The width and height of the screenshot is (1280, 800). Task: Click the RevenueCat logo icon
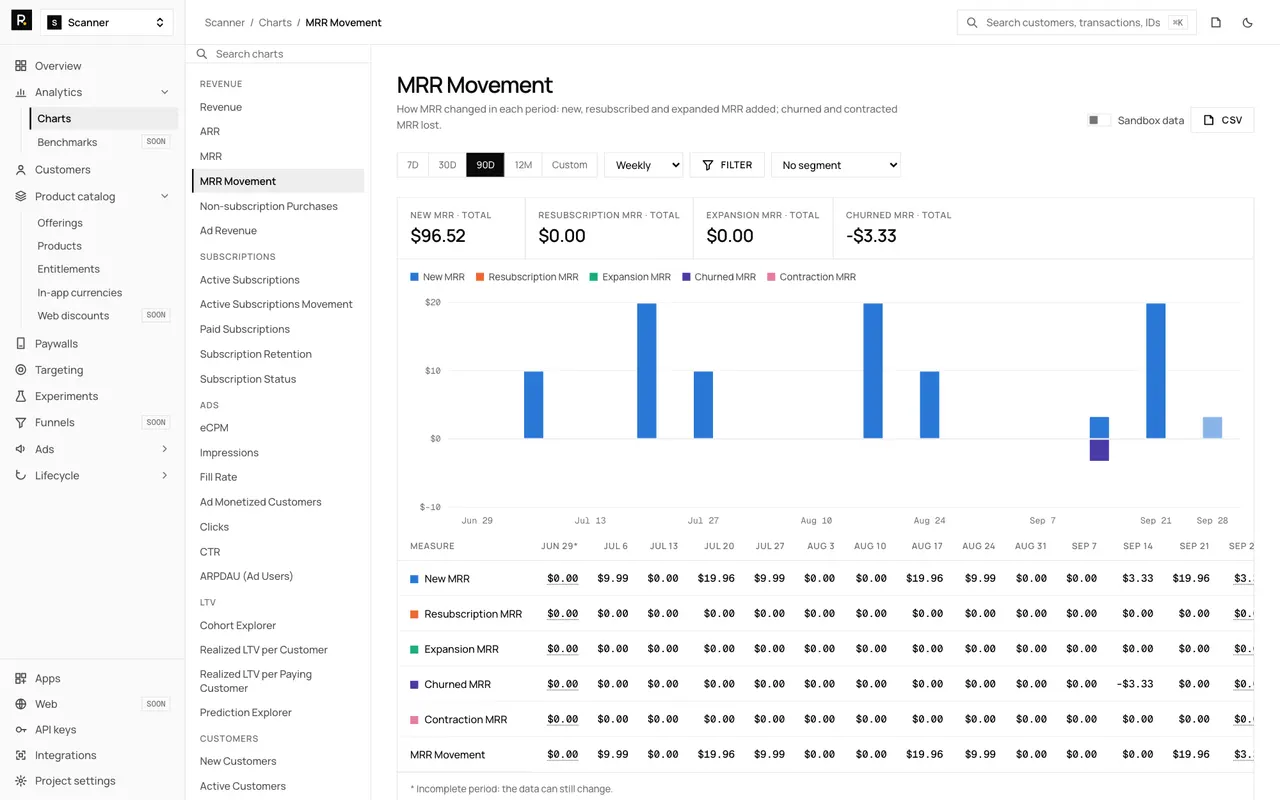coord(21,21)
